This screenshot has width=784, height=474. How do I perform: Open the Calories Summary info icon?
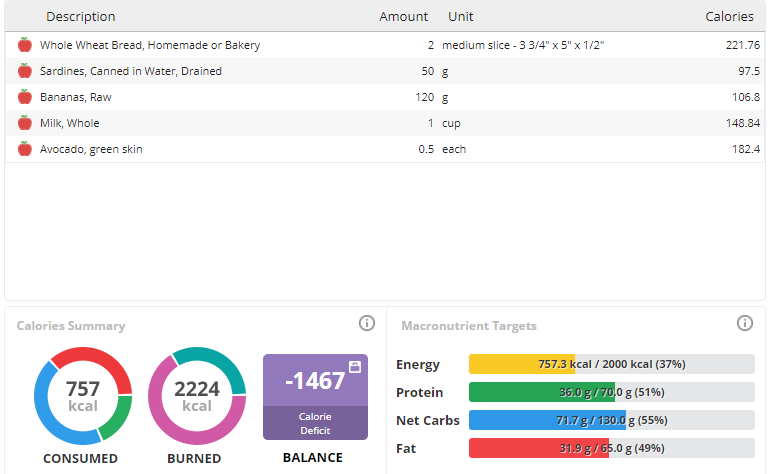point(366,324)
